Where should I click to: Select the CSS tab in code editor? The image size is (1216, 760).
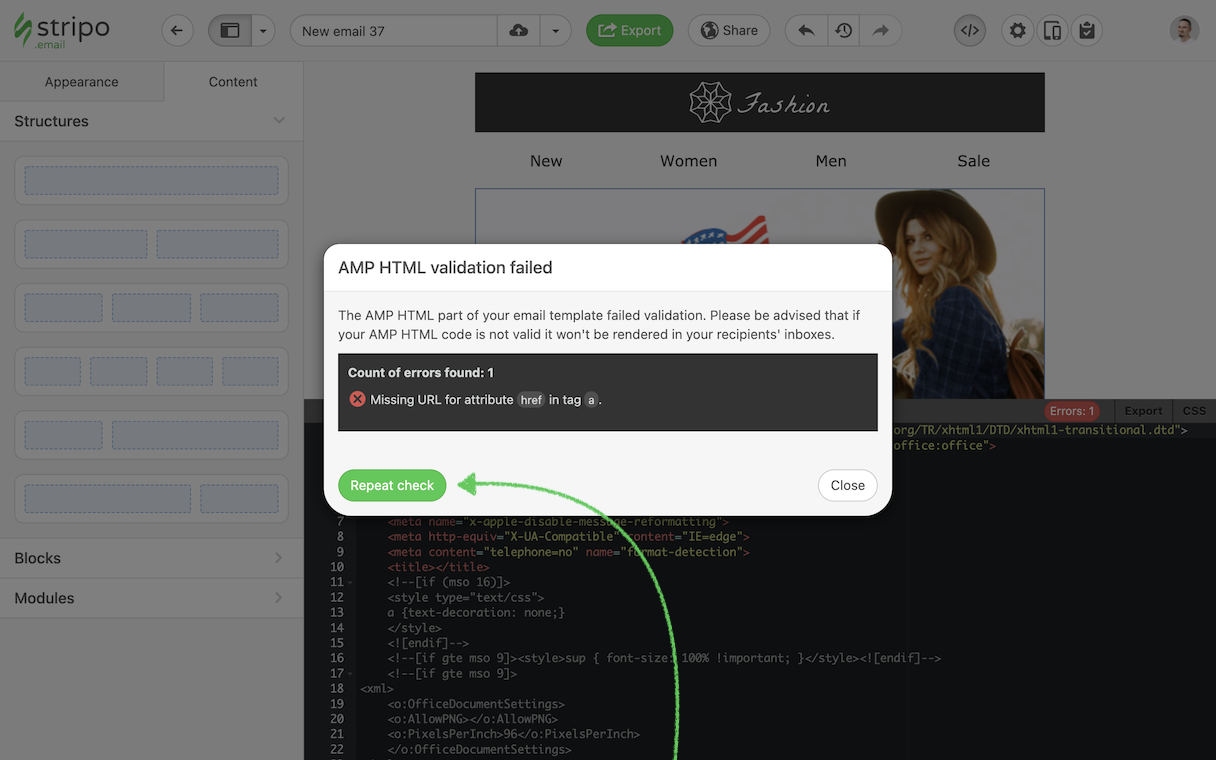tap(1194, 411)
